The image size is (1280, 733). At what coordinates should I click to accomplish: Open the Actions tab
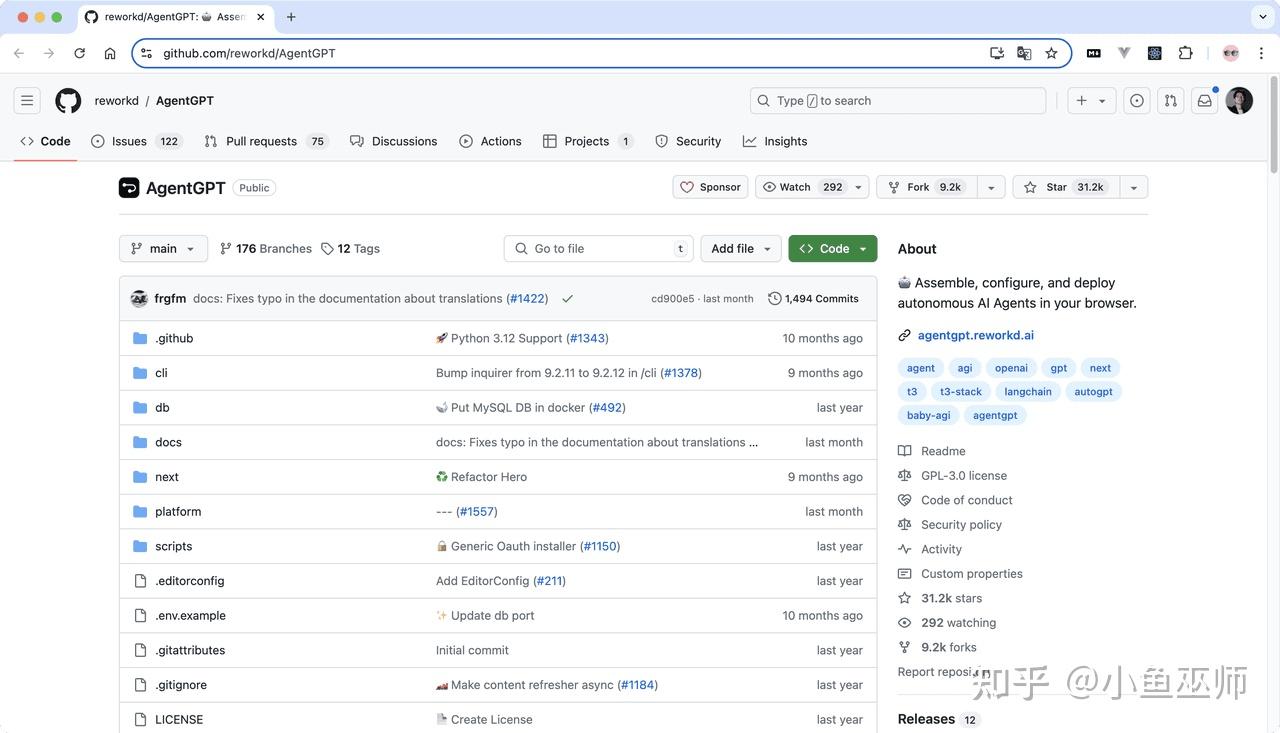point(490,141)
